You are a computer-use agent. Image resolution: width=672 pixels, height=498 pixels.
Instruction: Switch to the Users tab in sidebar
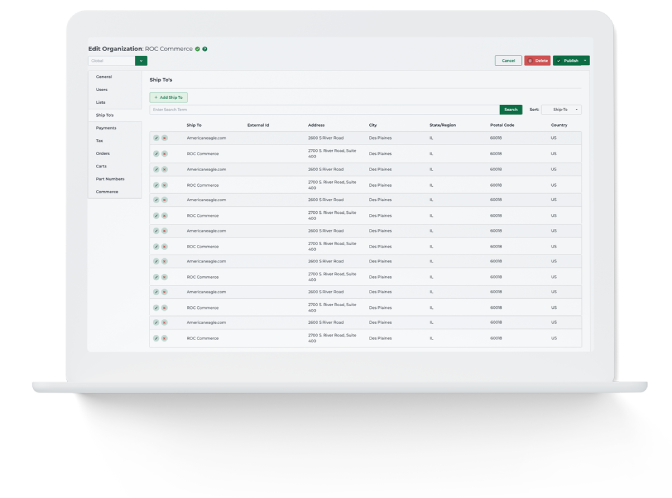(x=102, y=90)
